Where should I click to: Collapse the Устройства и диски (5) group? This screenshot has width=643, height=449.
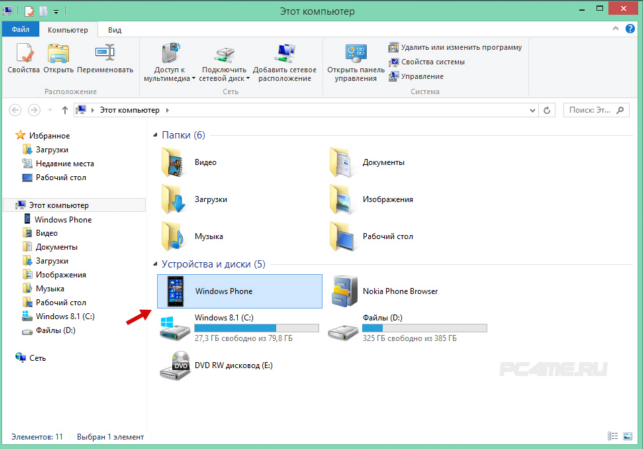click(x=155, y=264)
